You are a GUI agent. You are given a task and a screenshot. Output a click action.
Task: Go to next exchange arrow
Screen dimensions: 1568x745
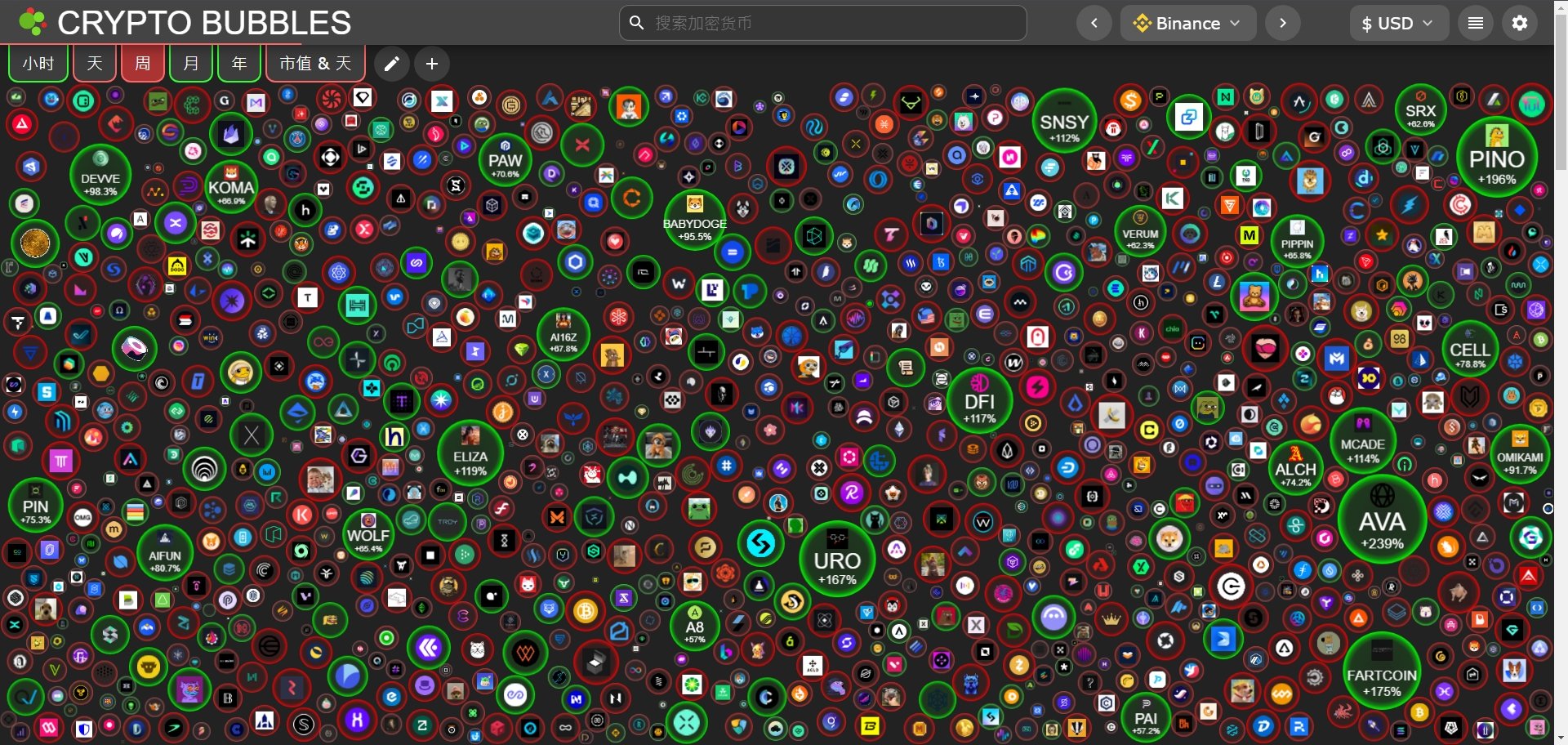click(1282, 23)
